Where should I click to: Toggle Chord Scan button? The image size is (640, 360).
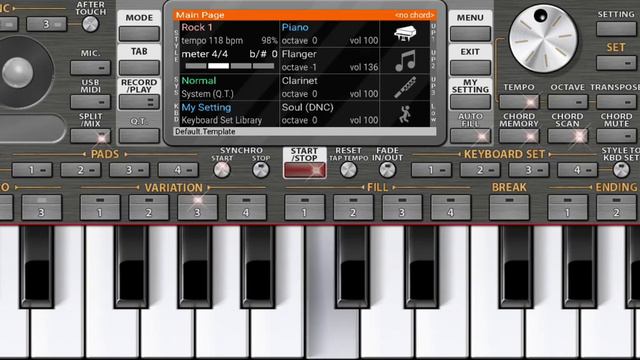click(x=567, y=136)
